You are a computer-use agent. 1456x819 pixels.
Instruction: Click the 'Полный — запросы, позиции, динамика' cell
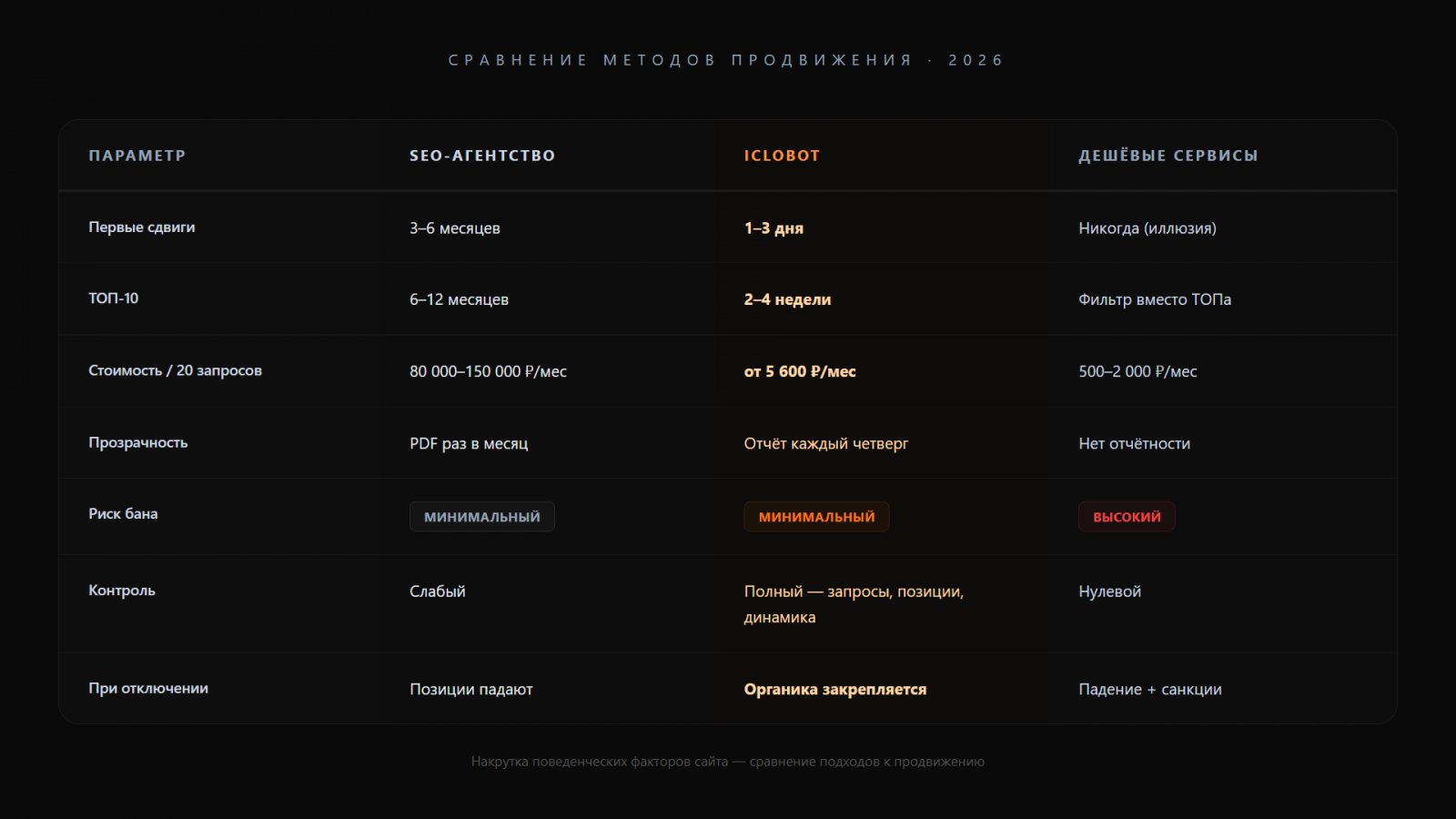click(x=854, y=604)
